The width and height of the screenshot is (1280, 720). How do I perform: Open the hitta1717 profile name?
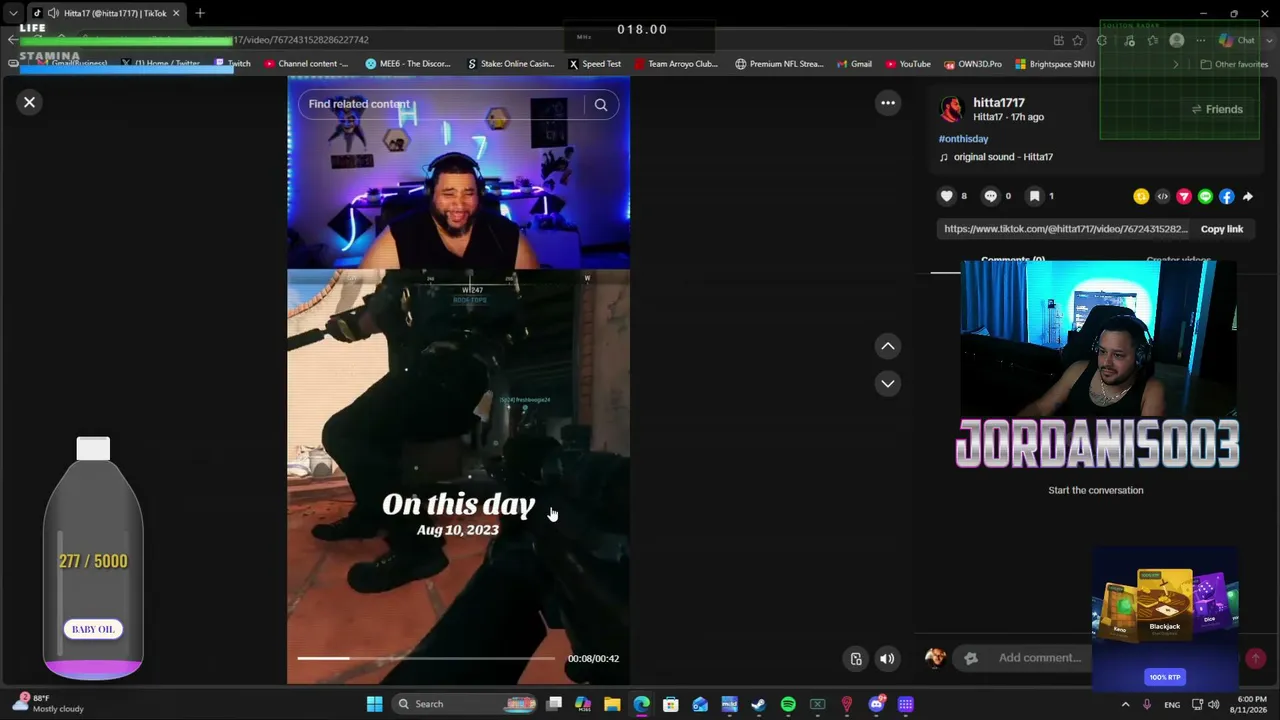click(x=998, y=102)
